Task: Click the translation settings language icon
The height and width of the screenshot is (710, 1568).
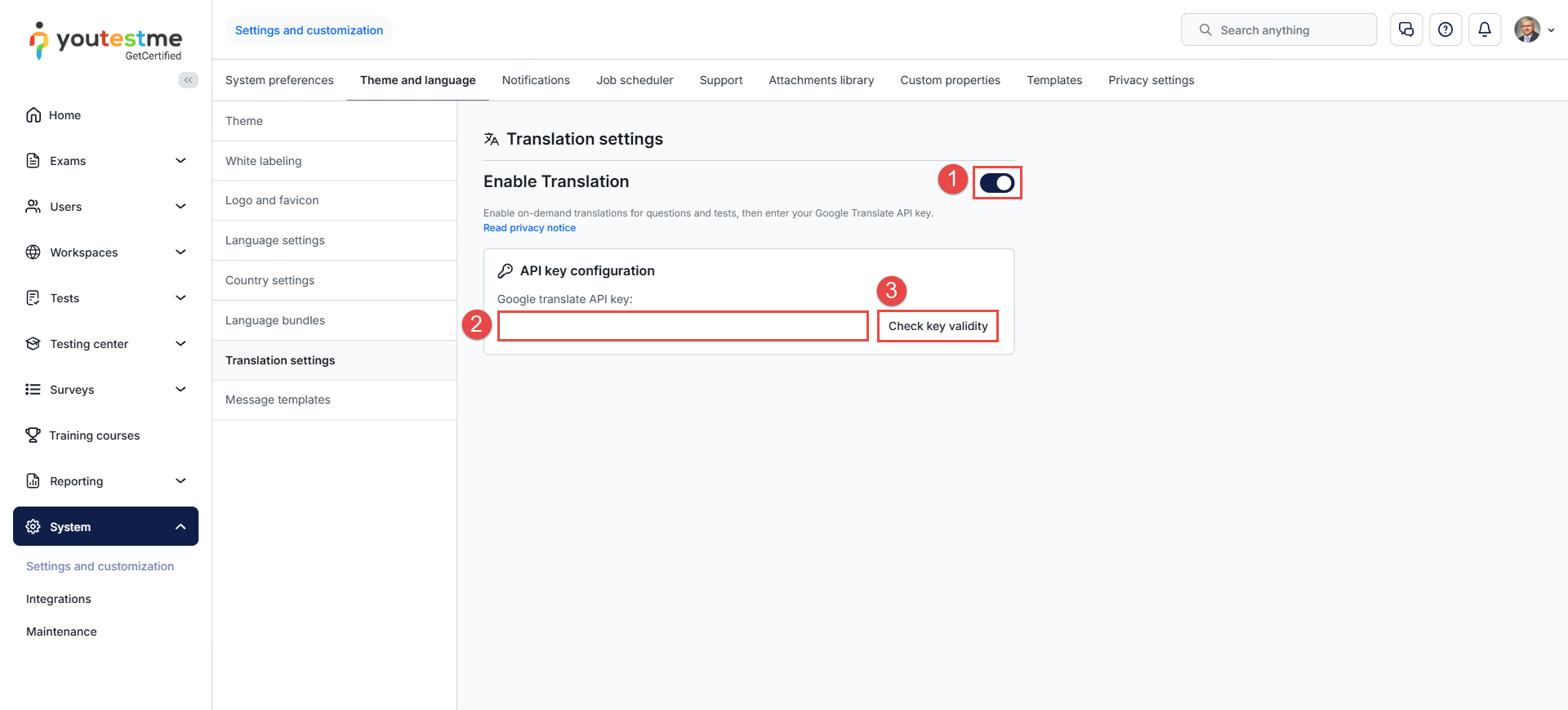Action: 492,140
